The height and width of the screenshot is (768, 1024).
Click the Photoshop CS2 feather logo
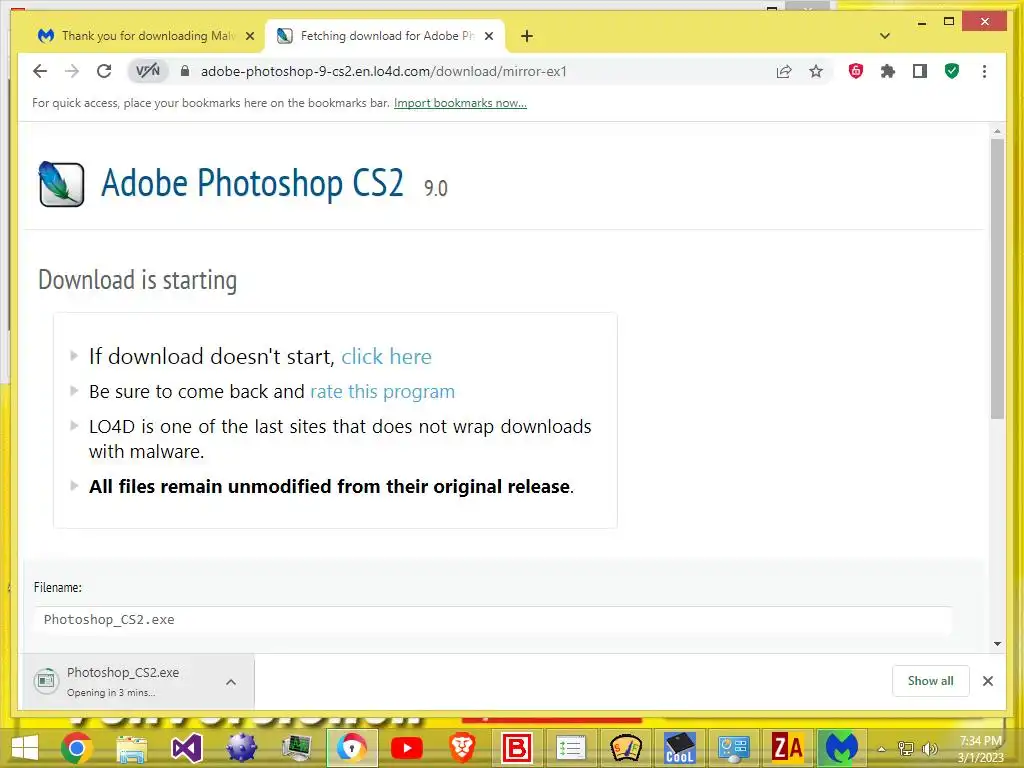[x=61, y=184]
